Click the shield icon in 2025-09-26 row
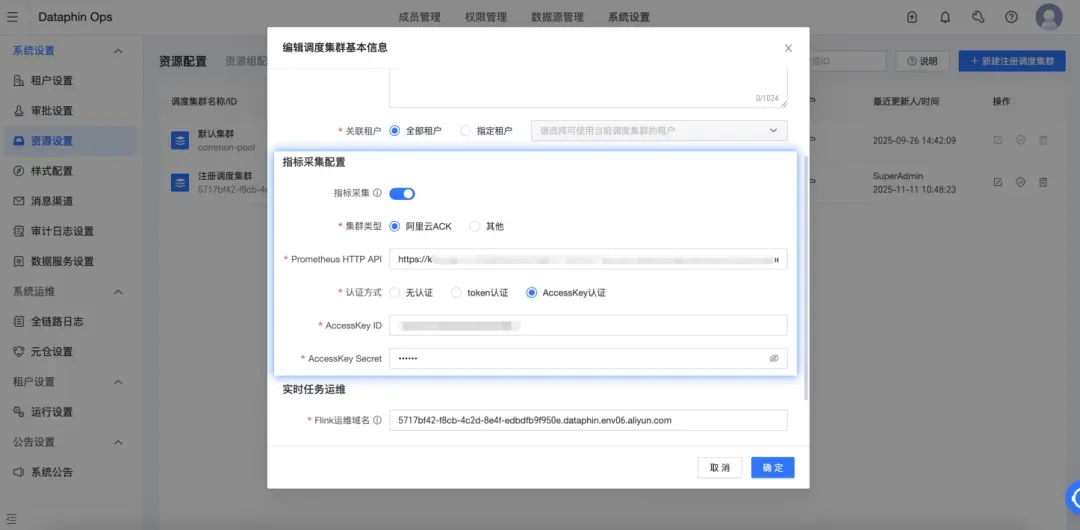This screenshot has height=530, width=1080. click(x=1021, y=141)
